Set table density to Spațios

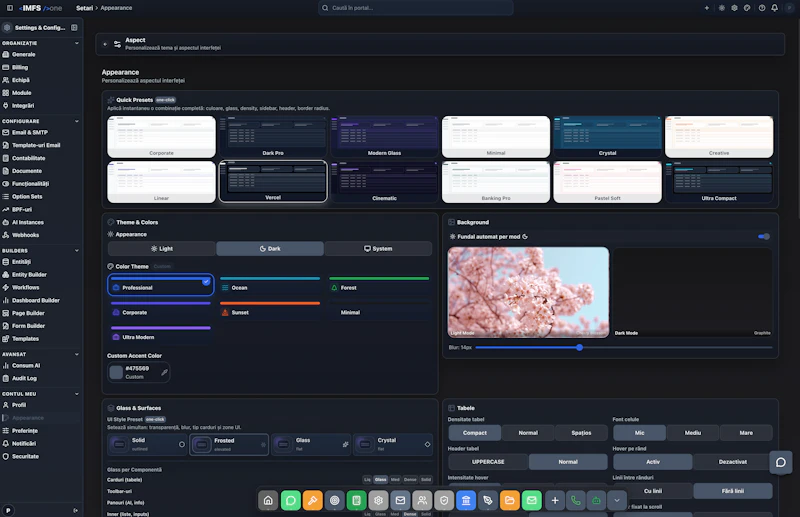coord(581,433)
